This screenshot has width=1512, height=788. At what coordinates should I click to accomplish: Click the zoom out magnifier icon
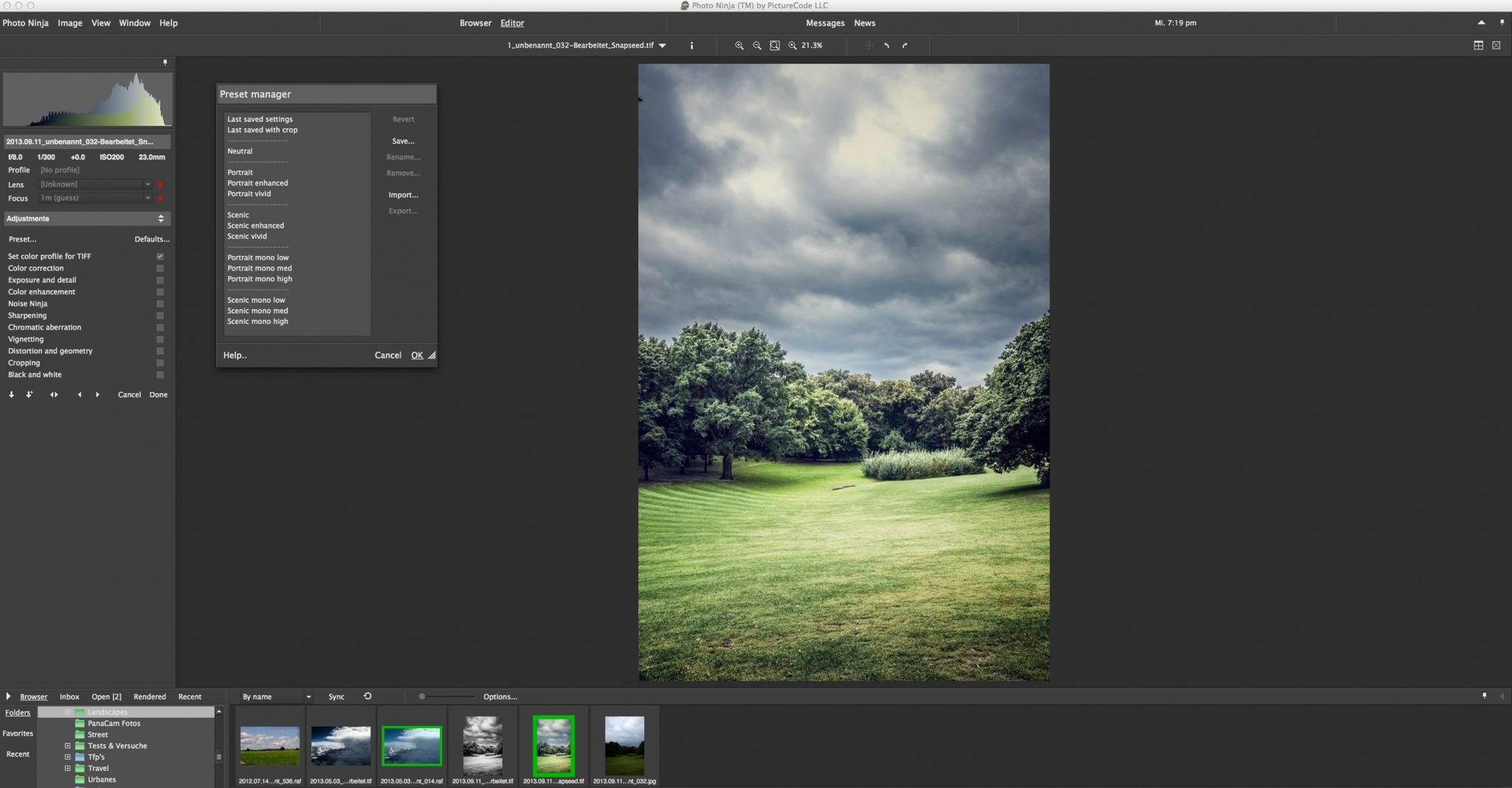(756, 46)
